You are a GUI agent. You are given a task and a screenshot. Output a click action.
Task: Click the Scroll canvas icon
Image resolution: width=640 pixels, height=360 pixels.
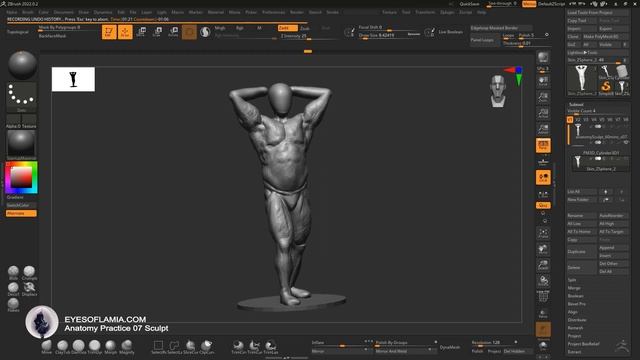pos(543,81)
